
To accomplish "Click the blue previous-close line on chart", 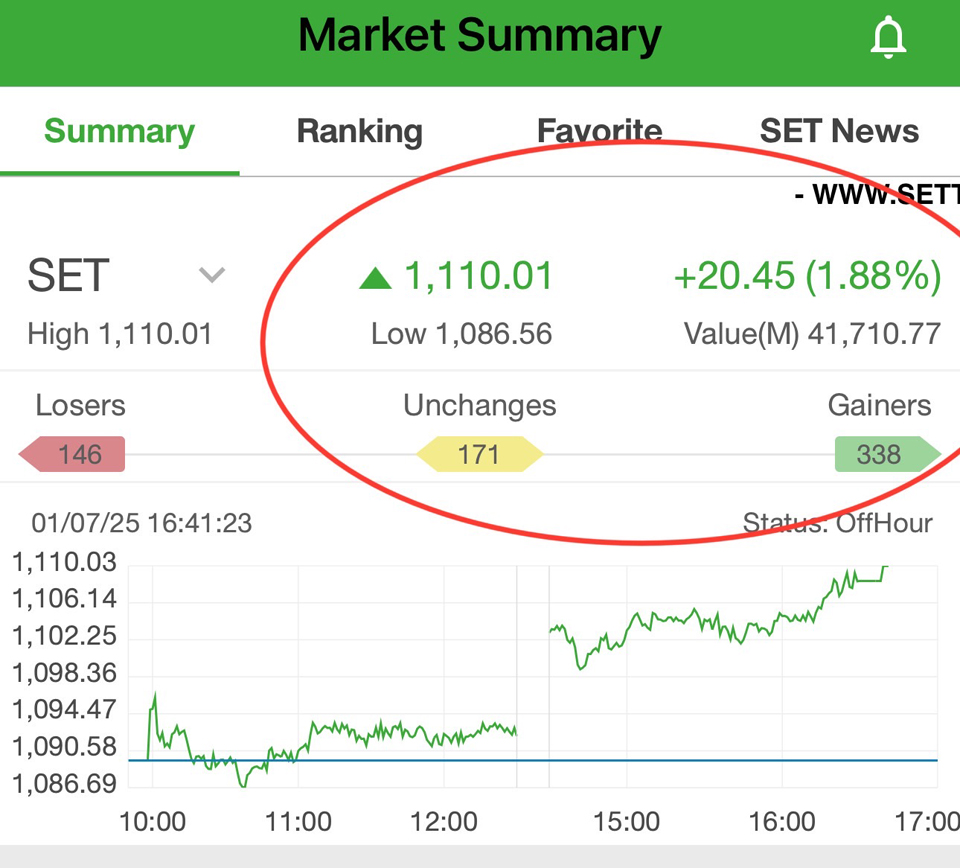I will point(533,760).
